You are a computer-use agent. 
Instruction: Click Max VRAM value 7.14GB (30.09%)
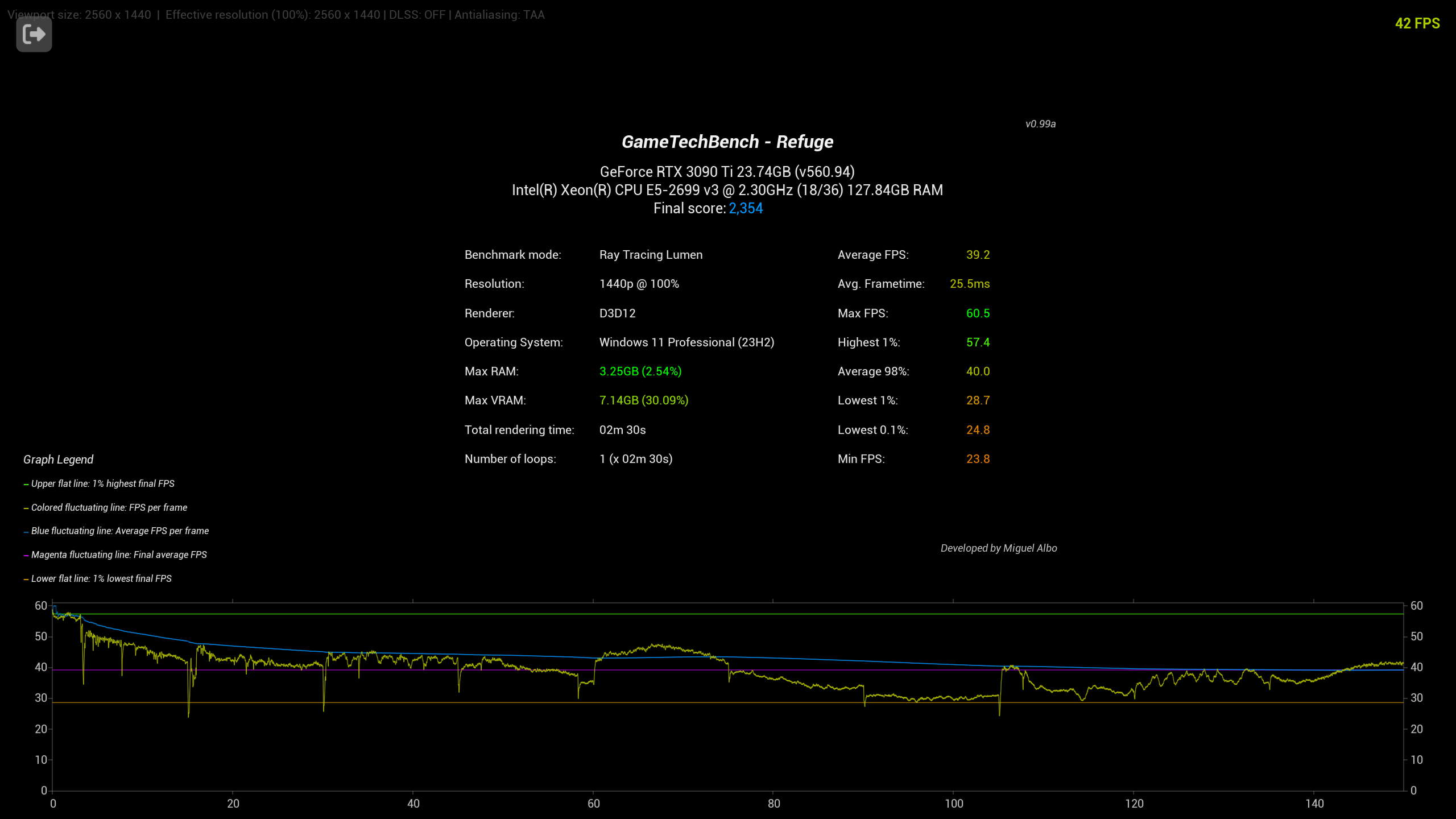[644, 400]
